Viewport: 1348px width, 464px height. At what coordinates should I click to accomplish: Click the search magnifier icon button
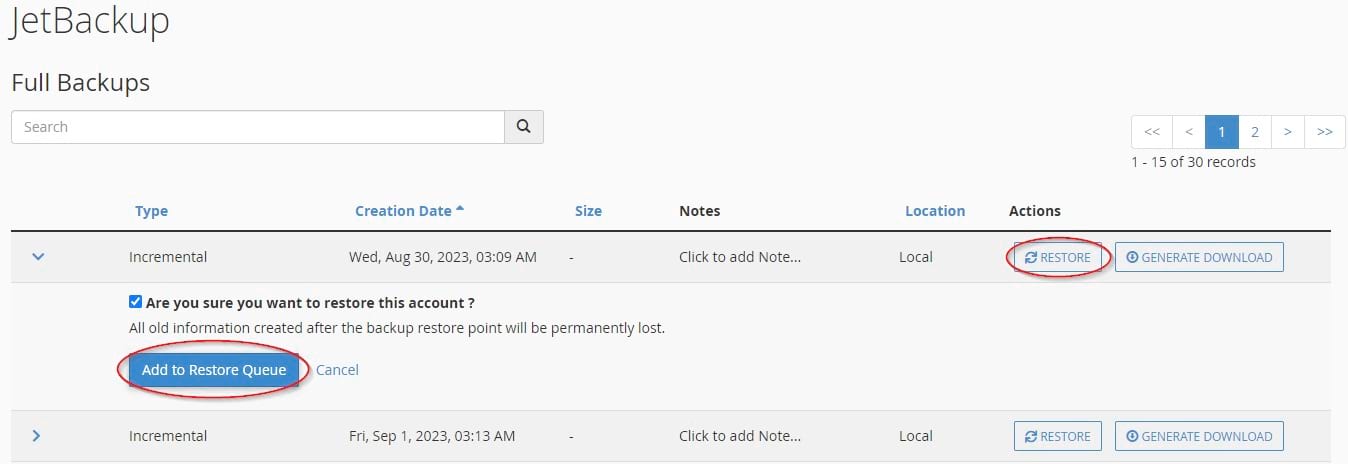[x=524, y=127]
